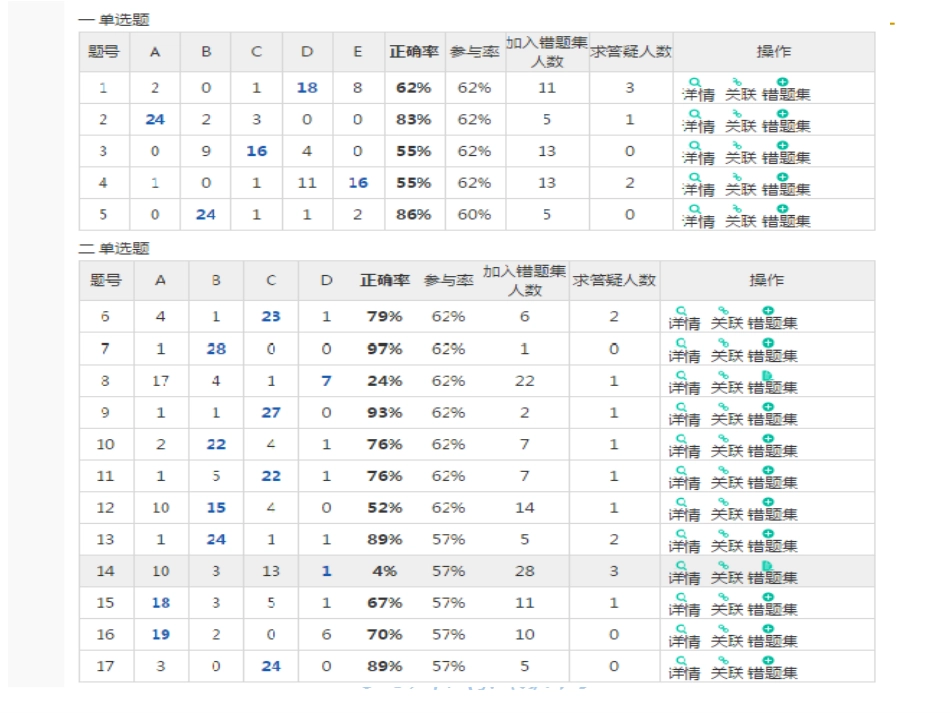This screenshot has height=713, width=950.
Task: Click blue count 19 in question 16 row
Action: pos(161,634)
